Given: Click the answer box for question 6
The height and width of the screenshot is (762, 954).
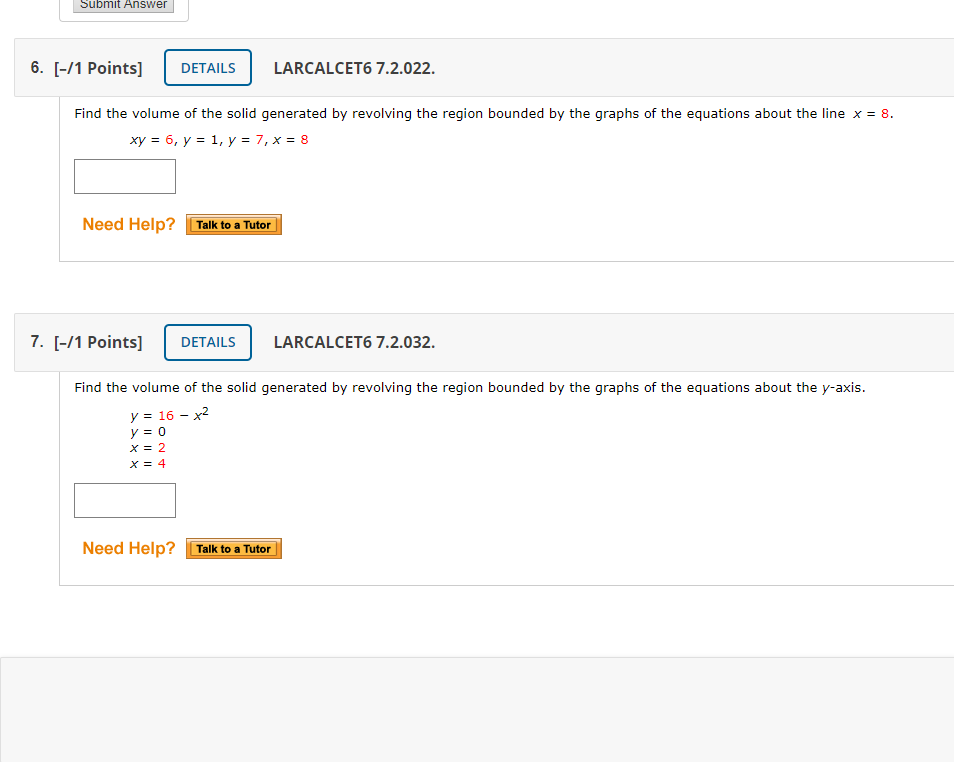Looking at the screenshot, I should (x=124, y=176).
